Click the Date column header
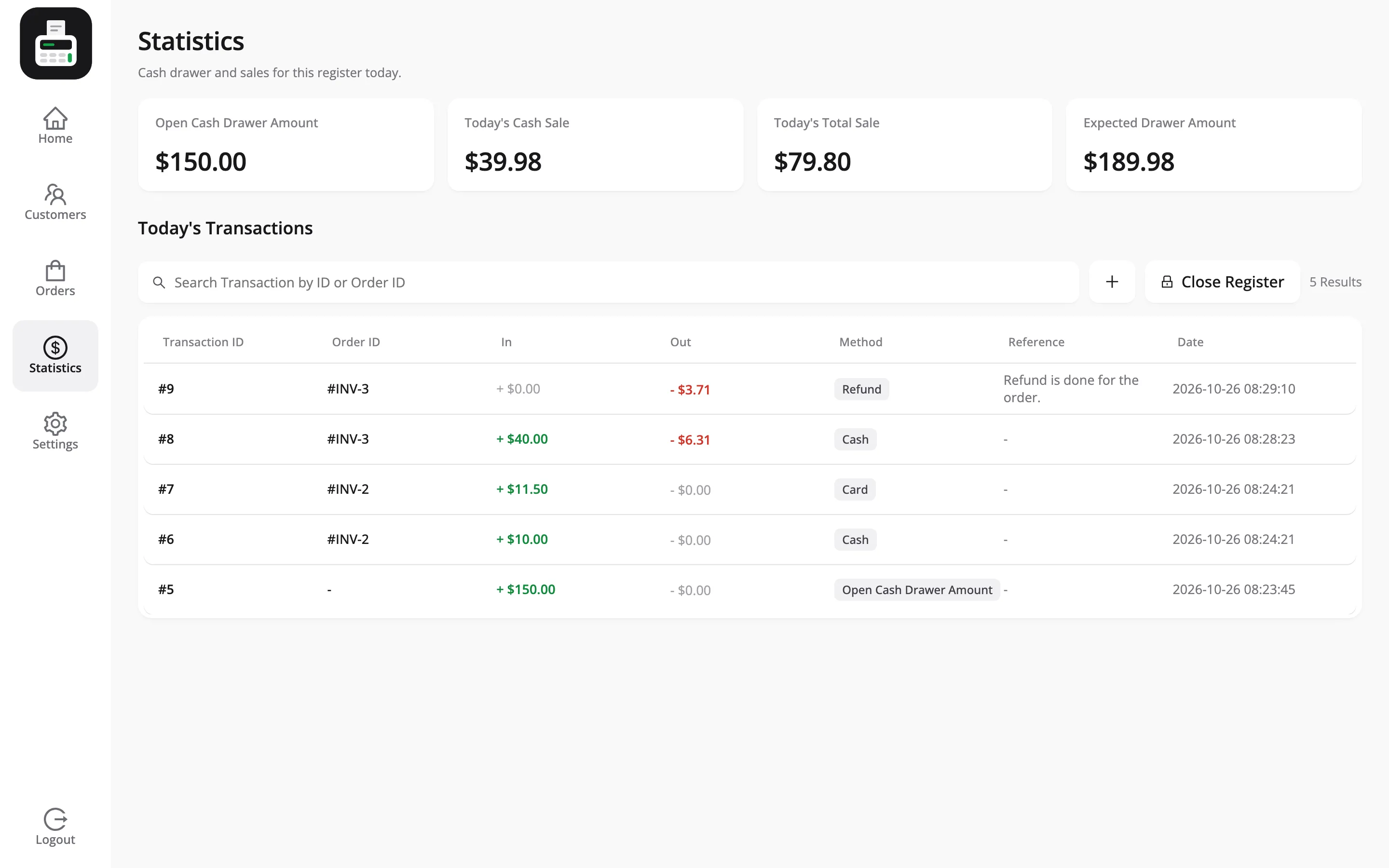The image size is (1389, 868). point(1190,342)
